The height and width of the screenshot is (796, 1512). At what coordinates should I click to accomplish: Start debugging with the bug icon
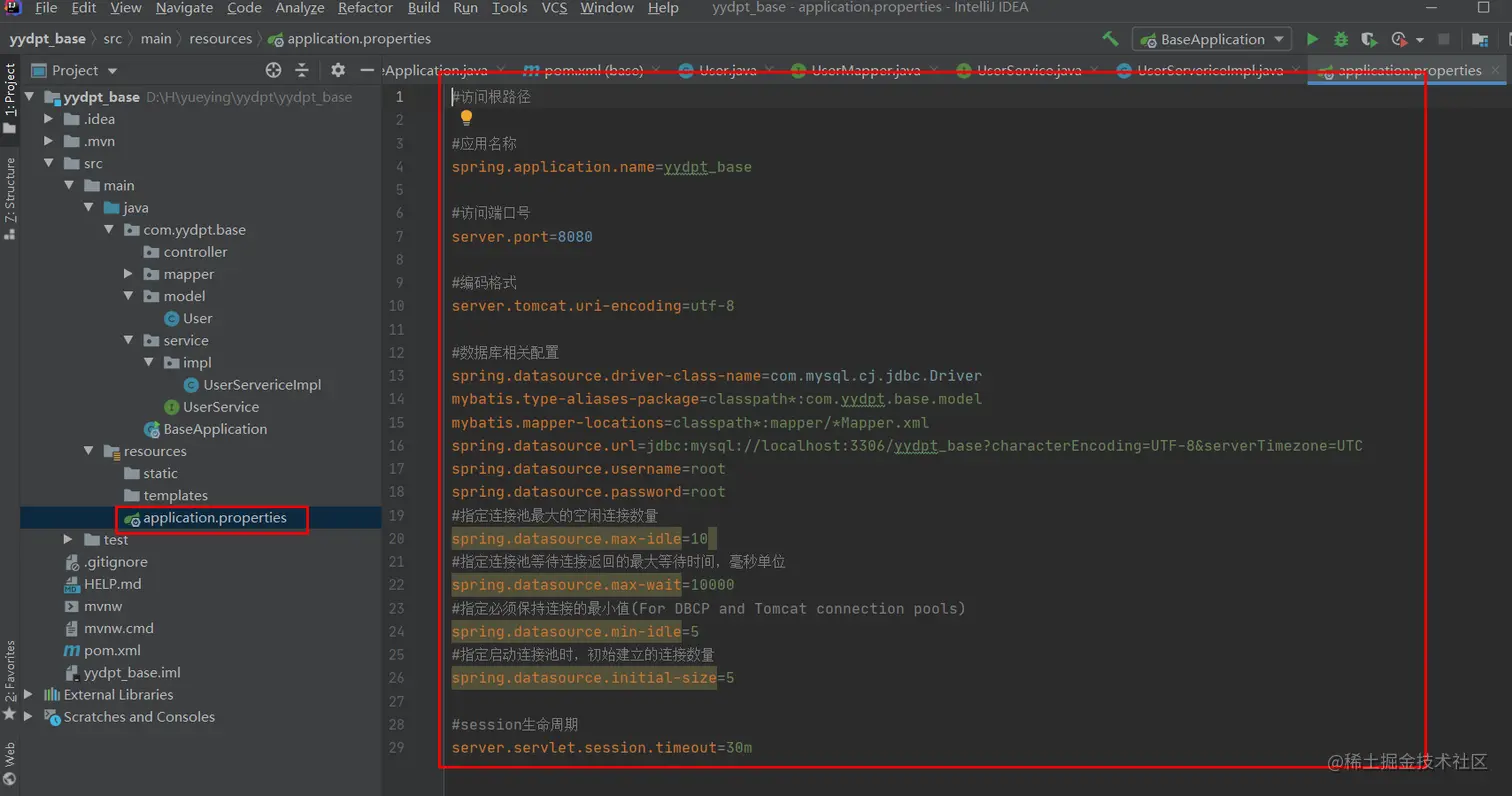click(1341, 39)
